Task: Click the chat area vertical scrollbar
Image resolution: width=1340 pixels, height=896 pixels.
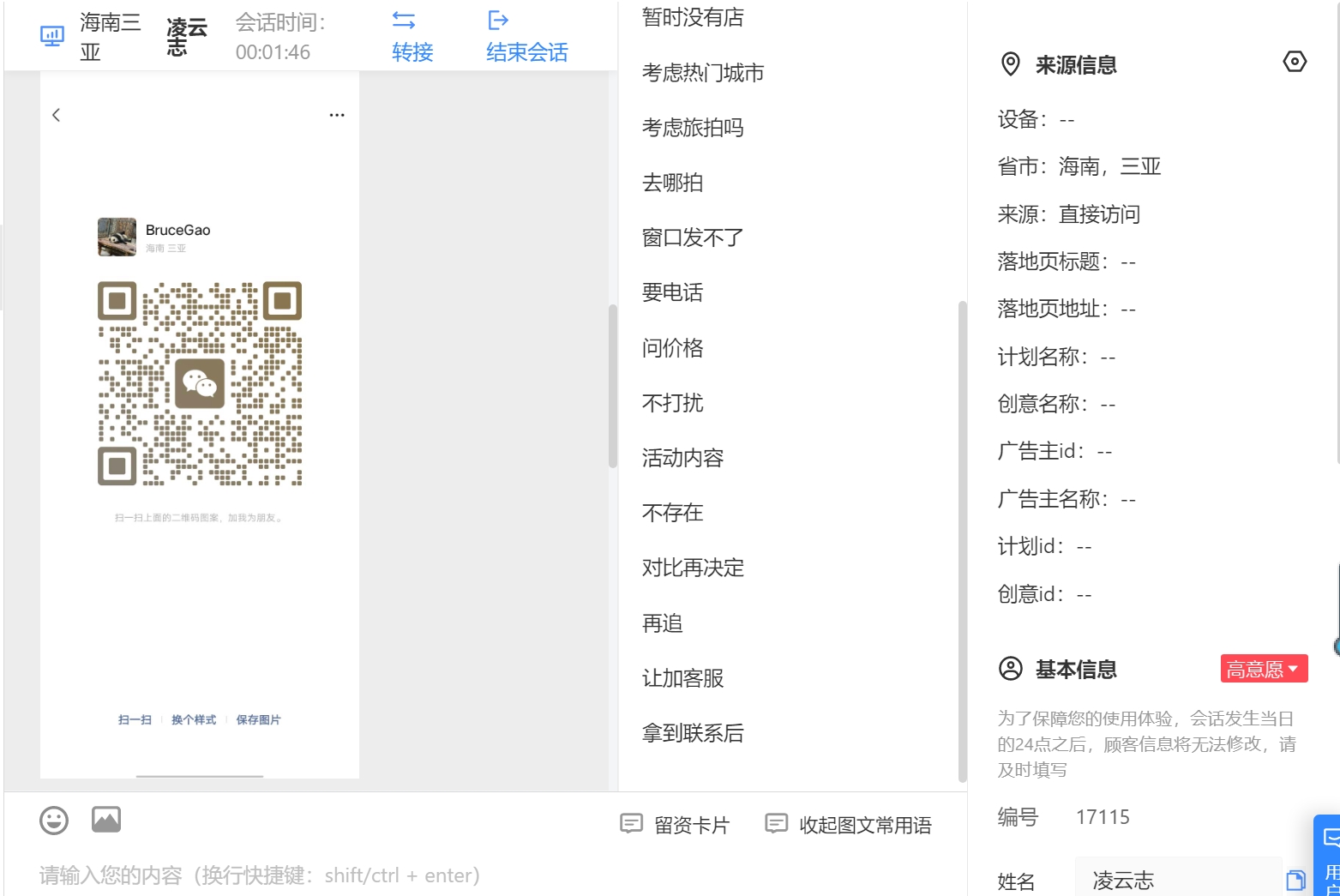Action: (613, 386)
